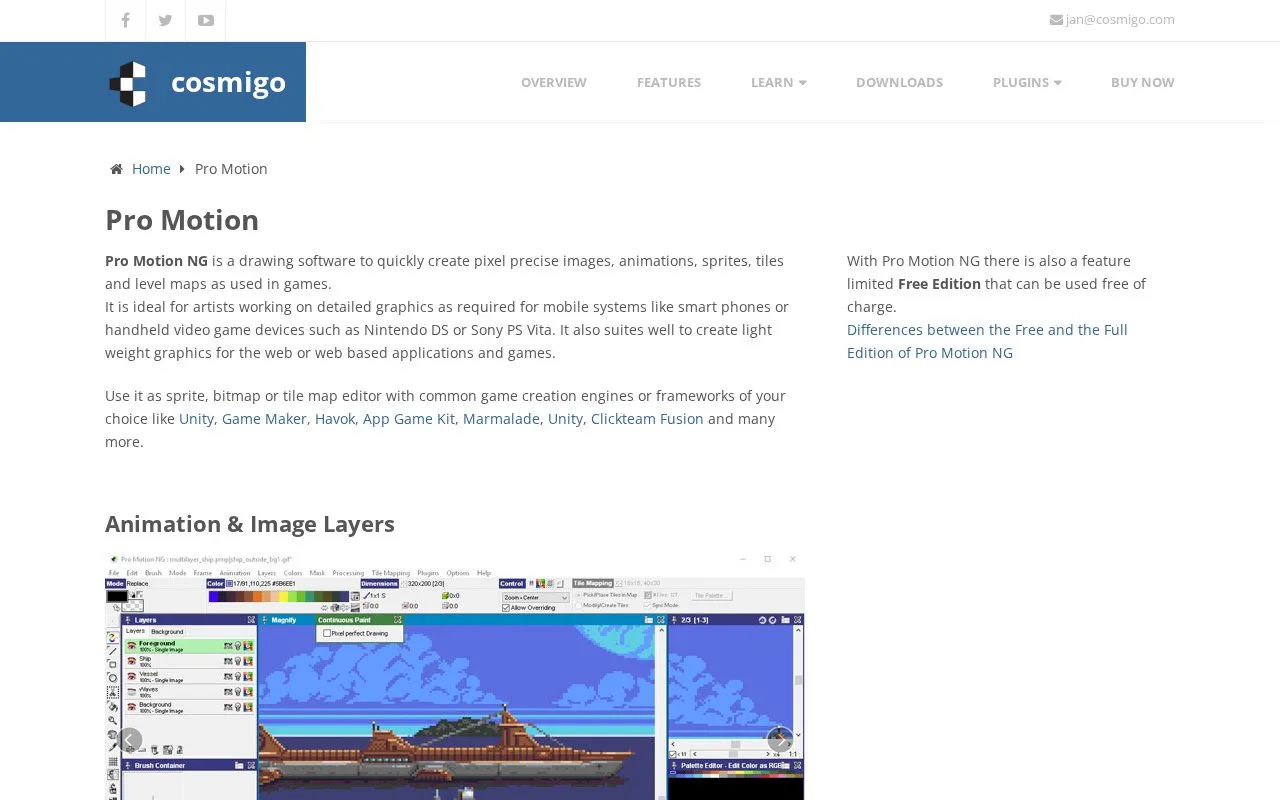
Task: Email jan@cosmigo.com via the header link
Action: pos(1112,19)
